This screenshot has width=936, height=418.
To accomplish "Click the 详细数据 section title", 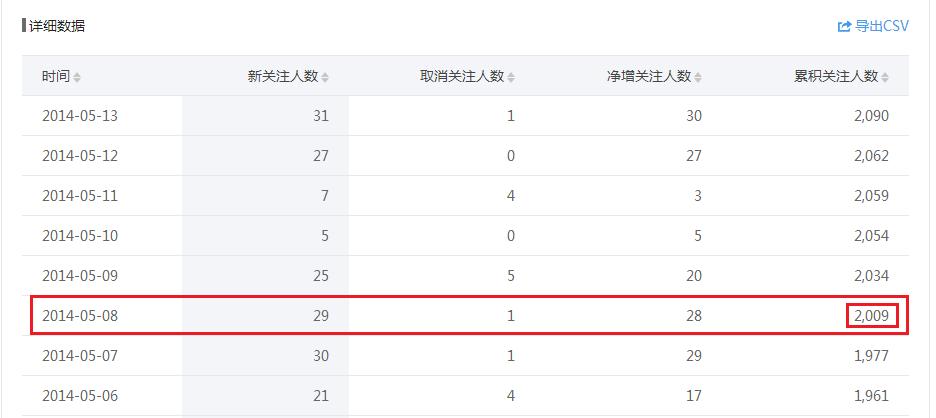I will (57, 26).
